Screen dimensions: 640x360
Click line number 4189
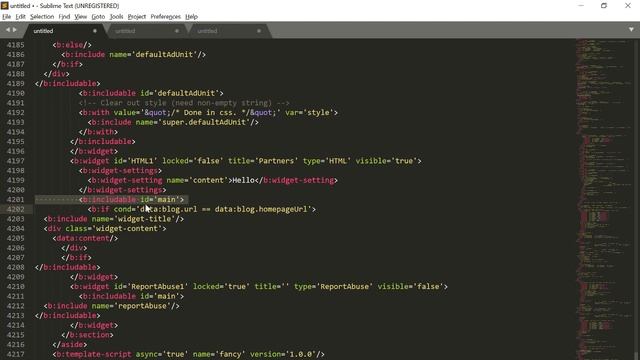tap(16, 84)
